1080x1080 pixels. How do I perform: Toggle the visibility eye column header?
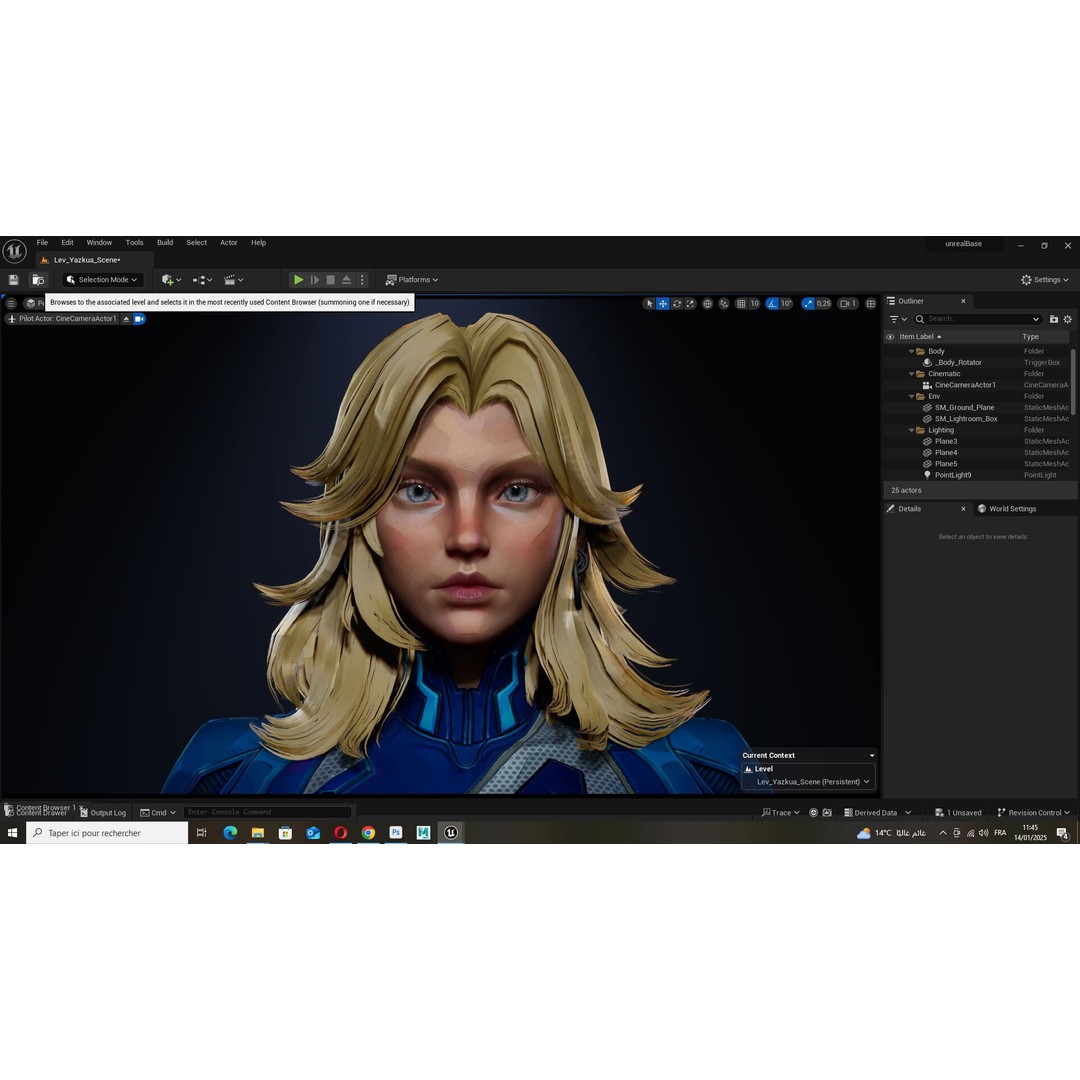(890, 337)
